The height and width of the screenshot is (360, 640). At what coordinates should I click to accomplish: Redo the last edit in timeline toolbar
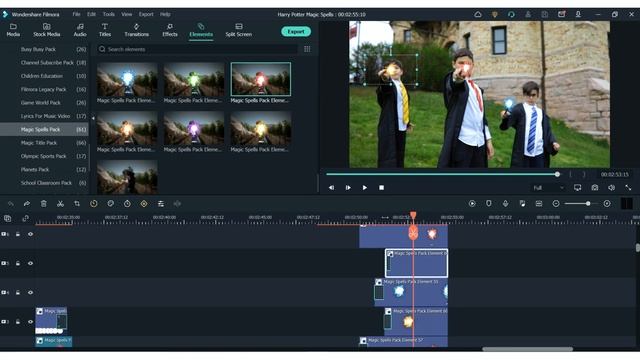pyautogui.click(x=27, y=204)
